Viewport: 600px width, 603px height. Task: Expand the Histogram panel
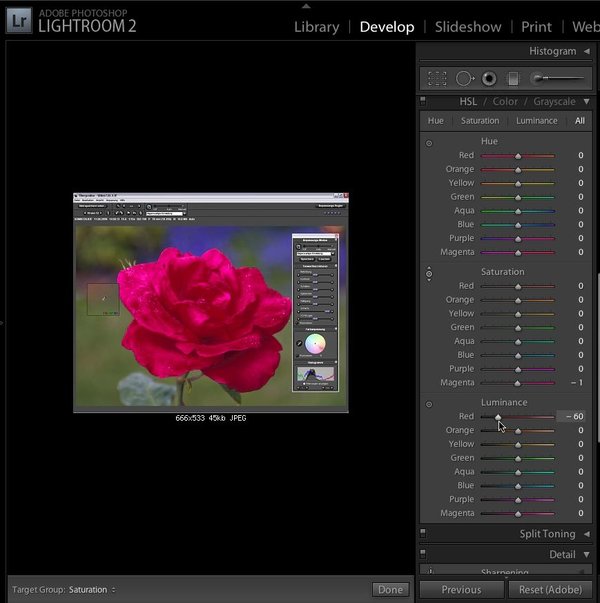(586, 51)
